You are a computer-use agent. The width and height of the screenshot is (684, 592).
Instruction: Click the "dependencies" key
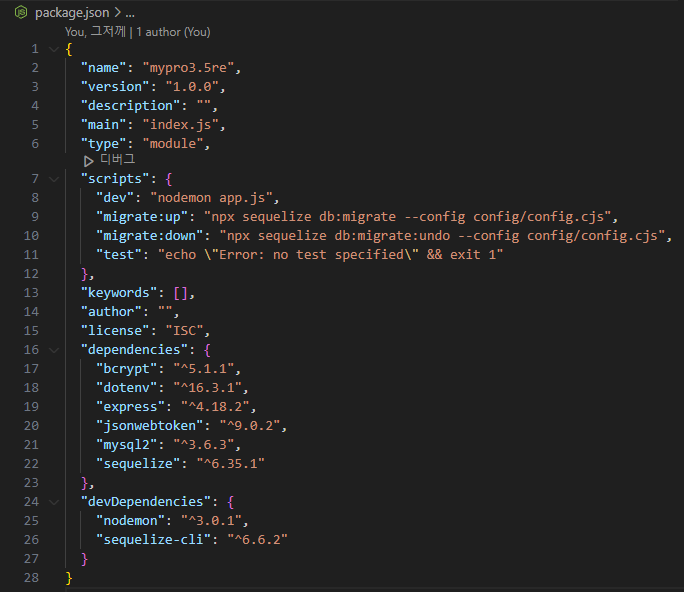coord(134,350)
